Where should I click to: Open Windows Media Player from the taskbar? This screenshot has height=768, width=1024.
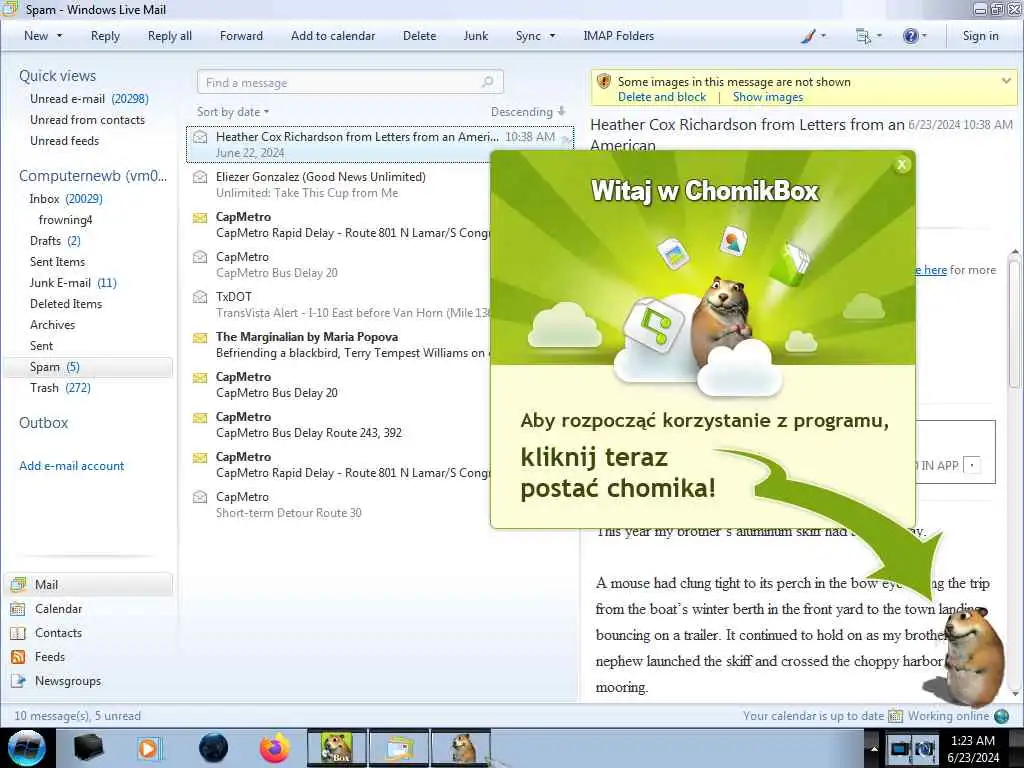click(x=148, y=748)
